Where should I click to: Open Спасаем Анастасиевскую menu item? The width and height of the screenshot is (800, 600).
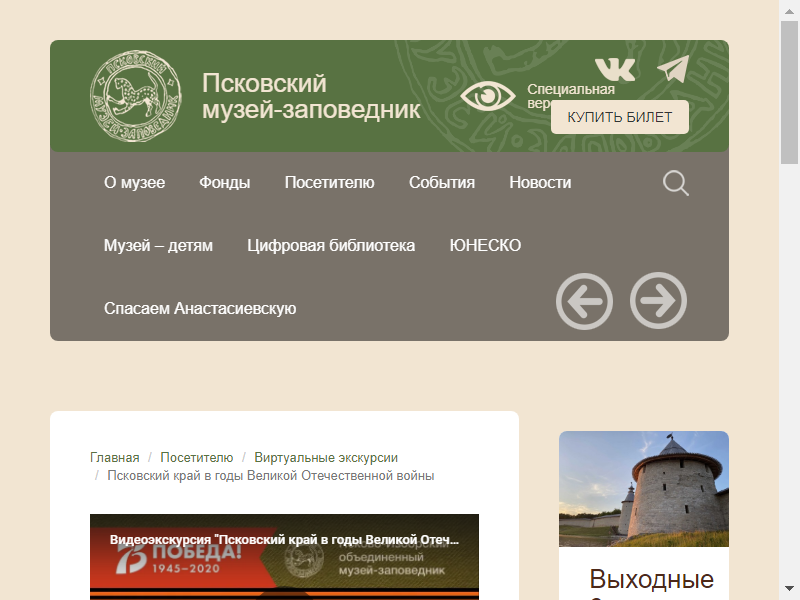click(x=200, y=309)
